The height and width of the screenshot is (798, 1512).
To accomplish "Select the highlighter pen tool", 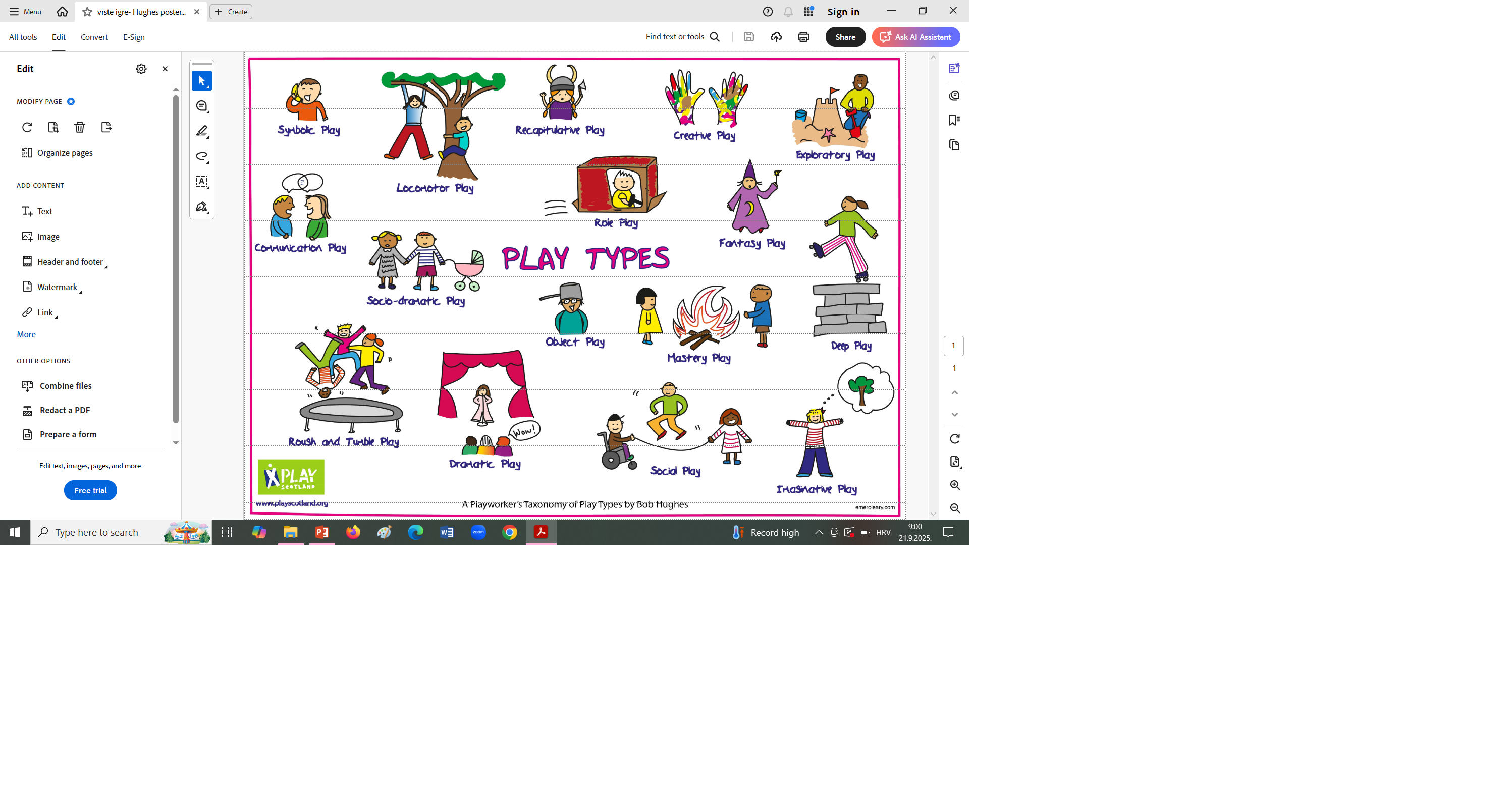I will click(201, 131).
